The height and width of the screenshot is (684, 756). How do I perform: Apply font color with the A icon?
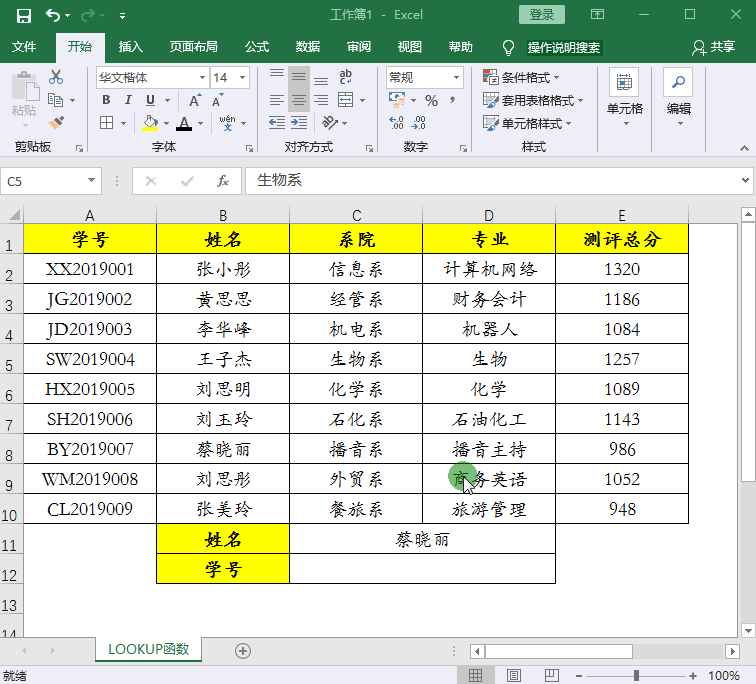click(184, 123)
